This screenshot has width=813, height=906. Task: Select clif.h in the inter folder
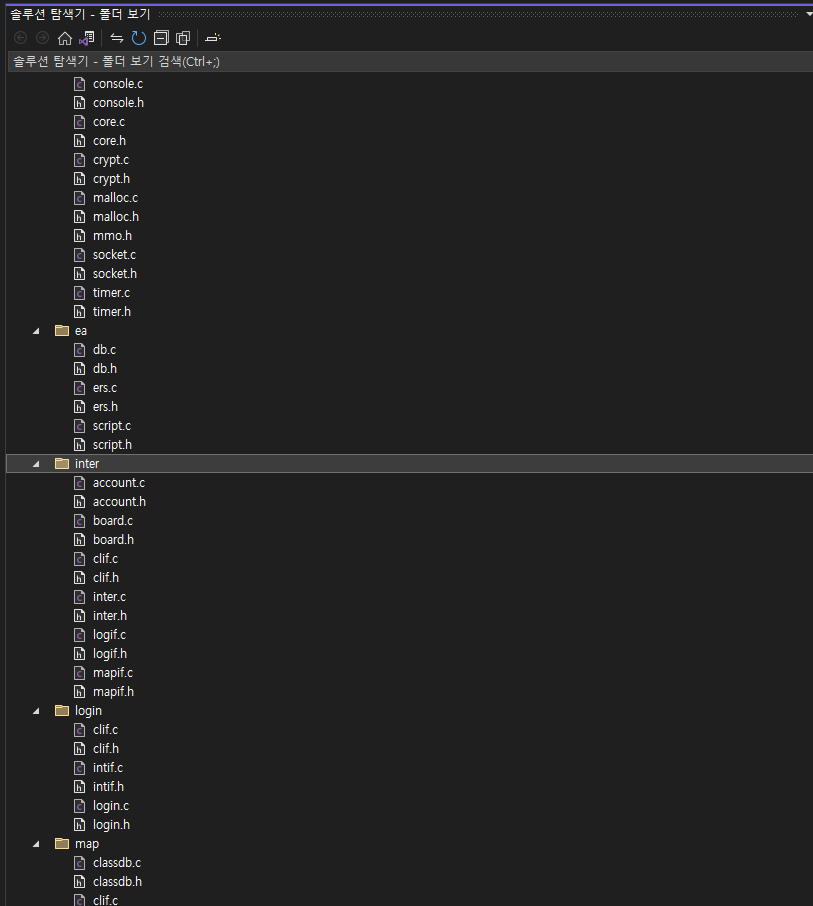tap(106, 578)
